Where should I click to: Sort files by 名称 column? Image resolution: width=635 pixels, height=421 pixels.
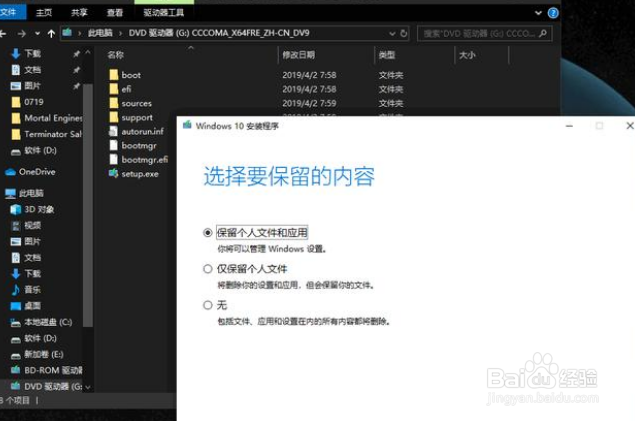115,55
